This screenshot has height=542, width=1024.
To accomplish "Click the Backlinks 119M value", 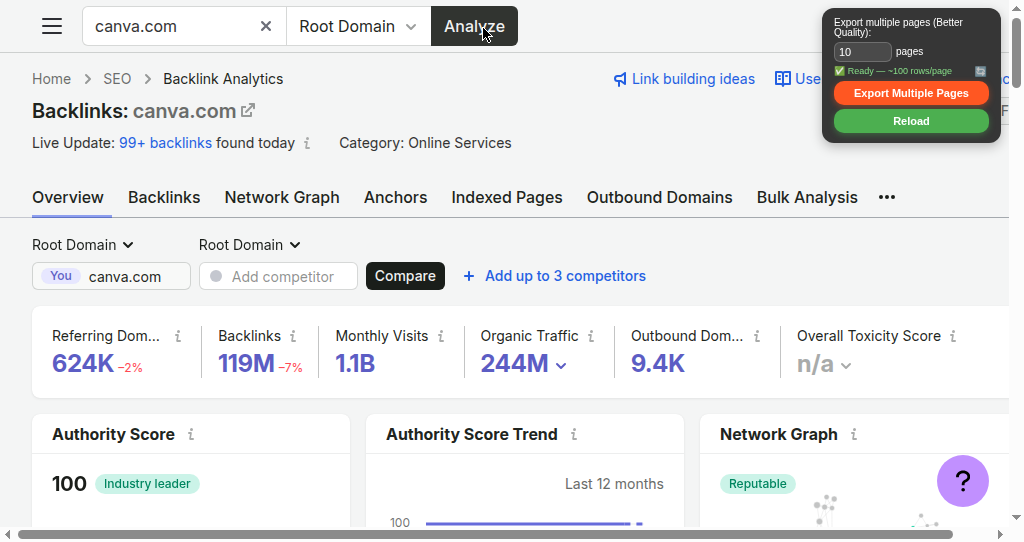I will point(246,363).
